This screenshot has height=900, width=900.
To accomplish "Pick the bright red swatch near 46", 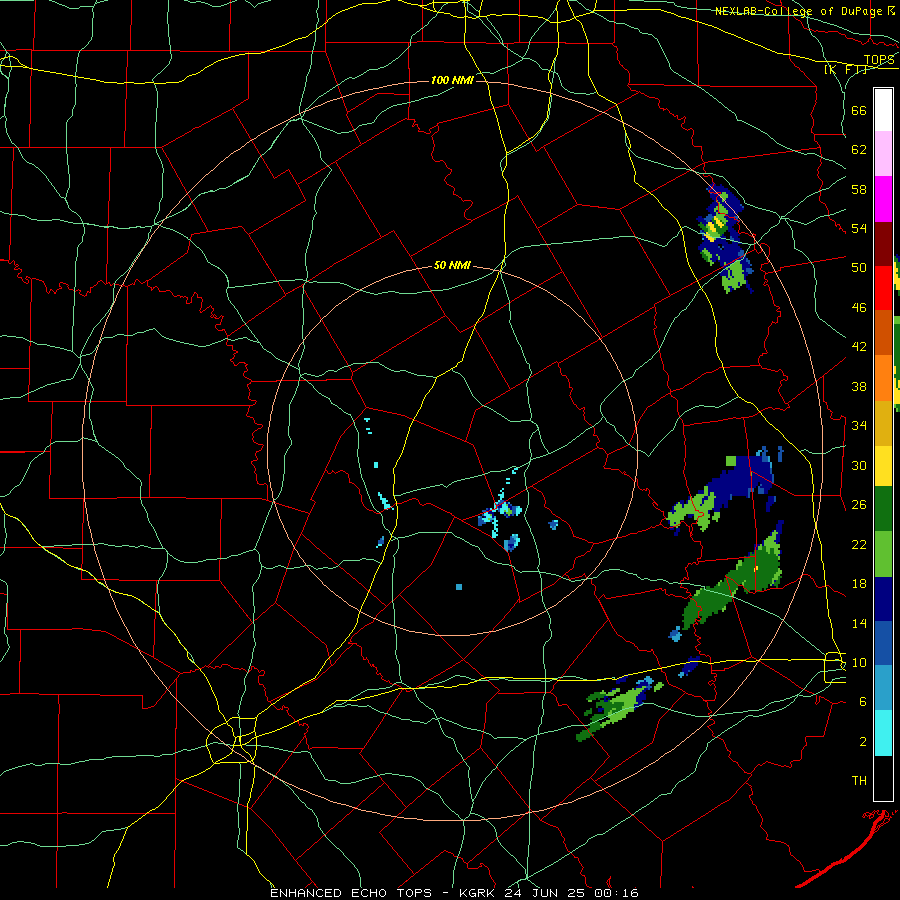I will [x=883, y=288].
